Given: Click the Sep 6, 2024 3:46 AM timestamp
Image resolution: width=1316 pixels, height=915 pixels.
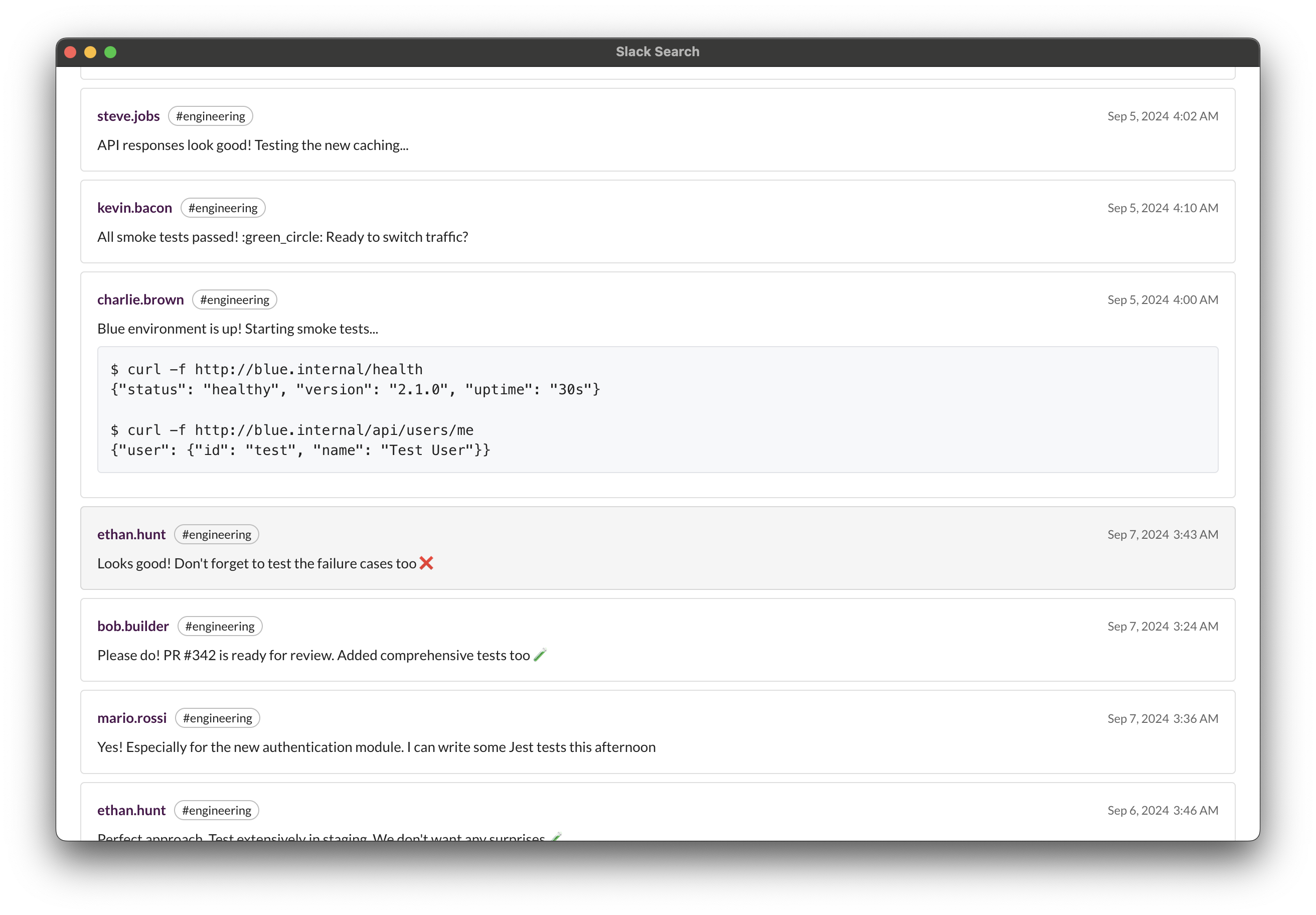Looking at the screenshot, I should pos(1163,810).
